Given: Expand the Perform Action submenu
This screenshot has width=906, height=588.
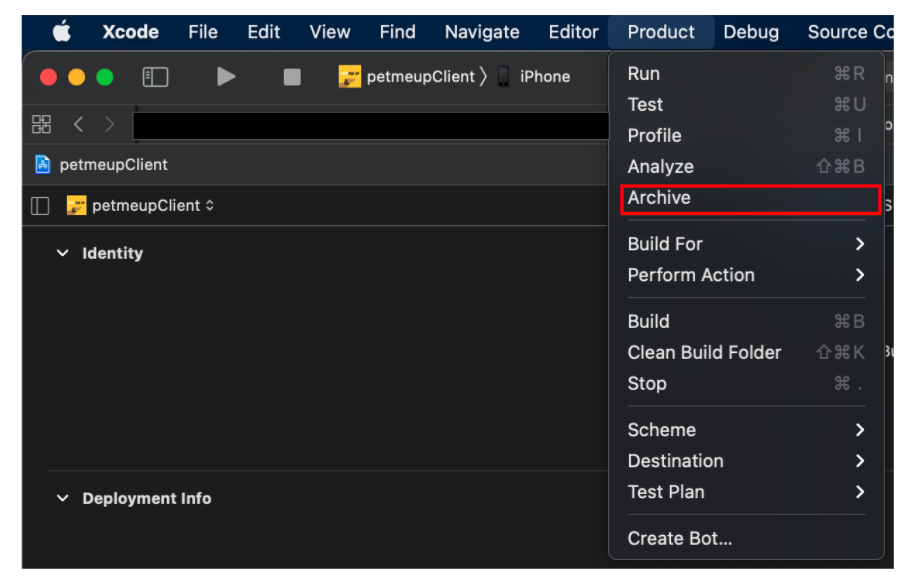Looking at the screenshot, I should (x=746, y=276).
